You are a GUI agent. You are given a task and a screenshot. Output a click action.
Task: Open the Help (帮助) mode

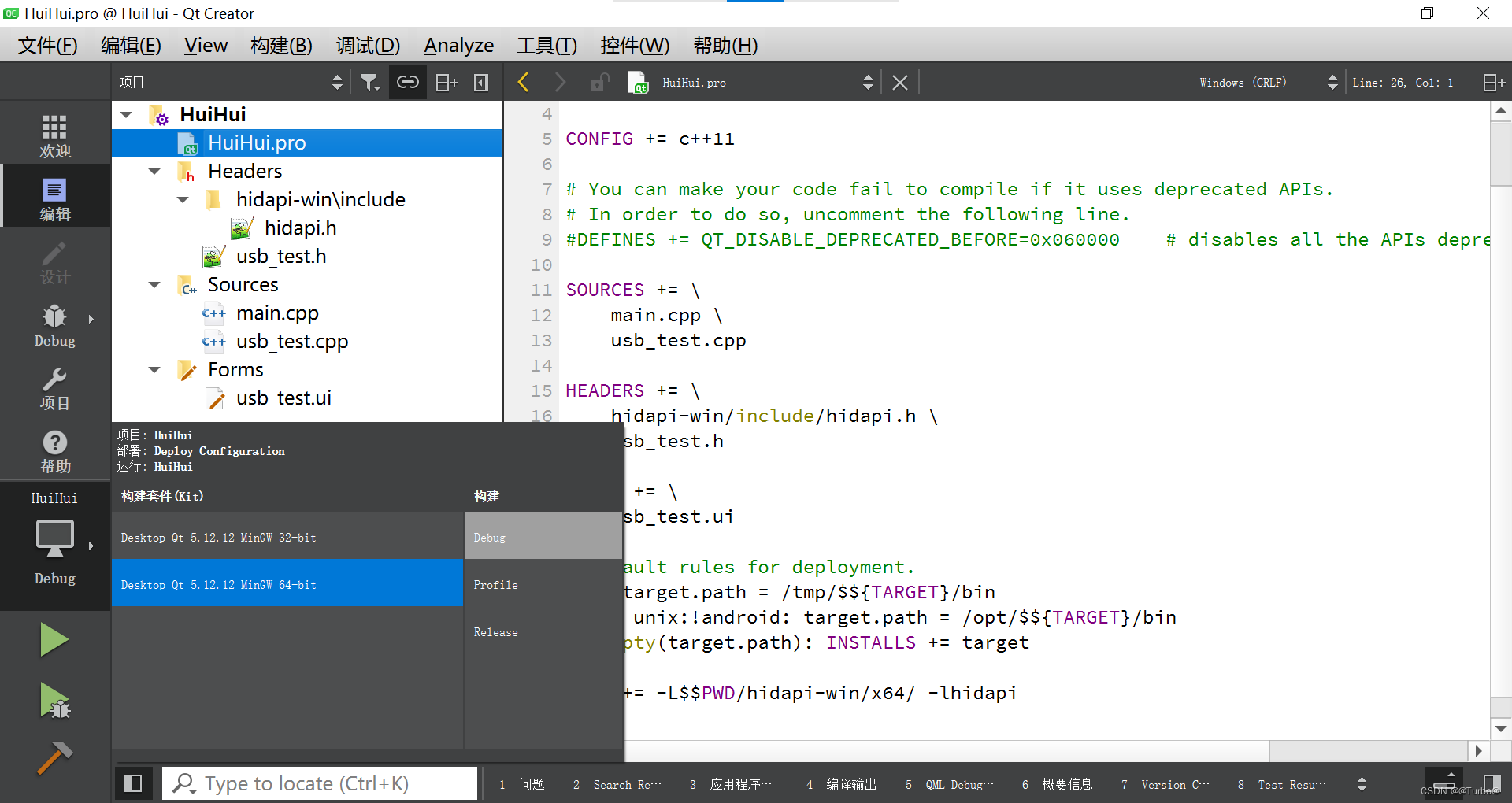point(54,451)
